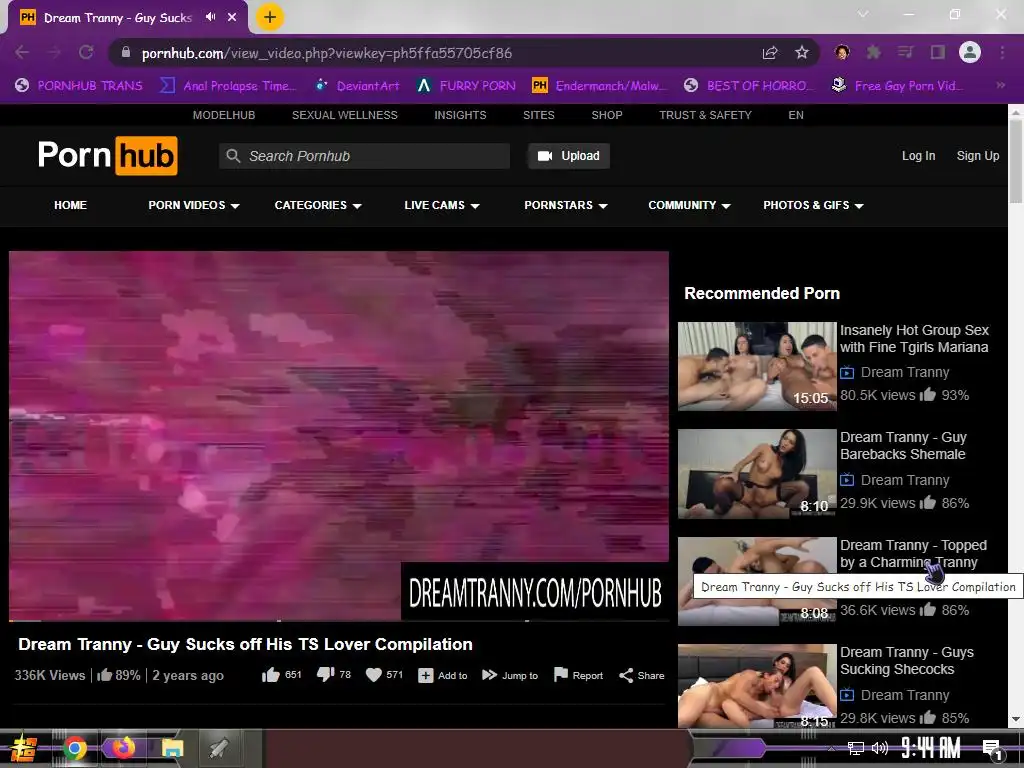Click the Firefox icon in the taskbar
This screenshot has width=1024, height=768.
coord(123,748)
